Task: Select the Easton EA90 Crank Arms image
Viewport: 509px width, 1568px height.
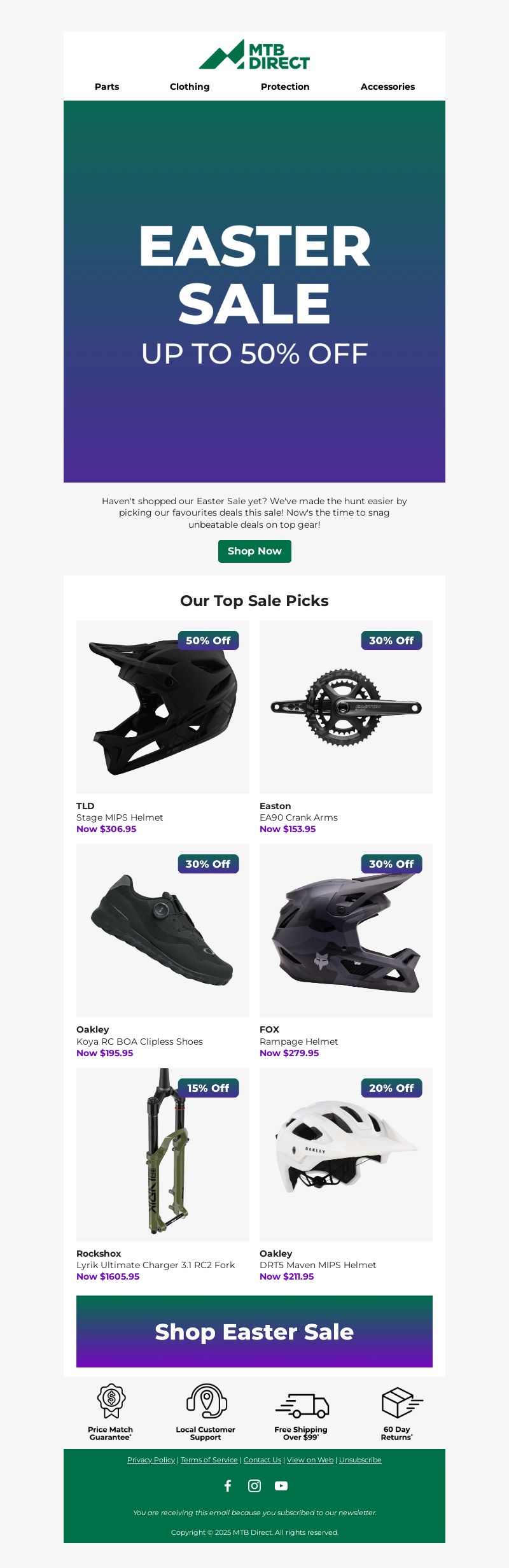Action: click(346, 707)
